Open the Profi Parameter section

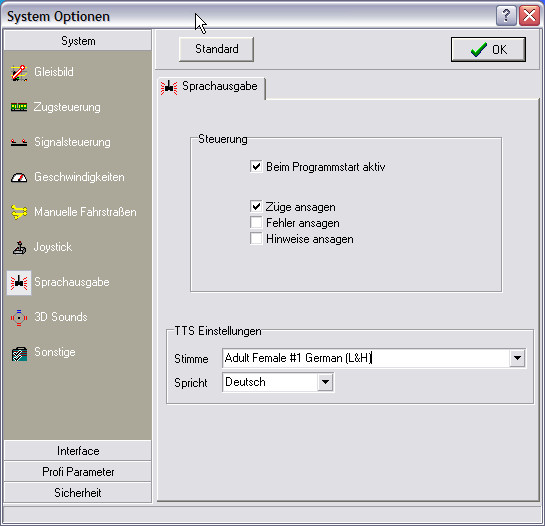coord(78,472)
